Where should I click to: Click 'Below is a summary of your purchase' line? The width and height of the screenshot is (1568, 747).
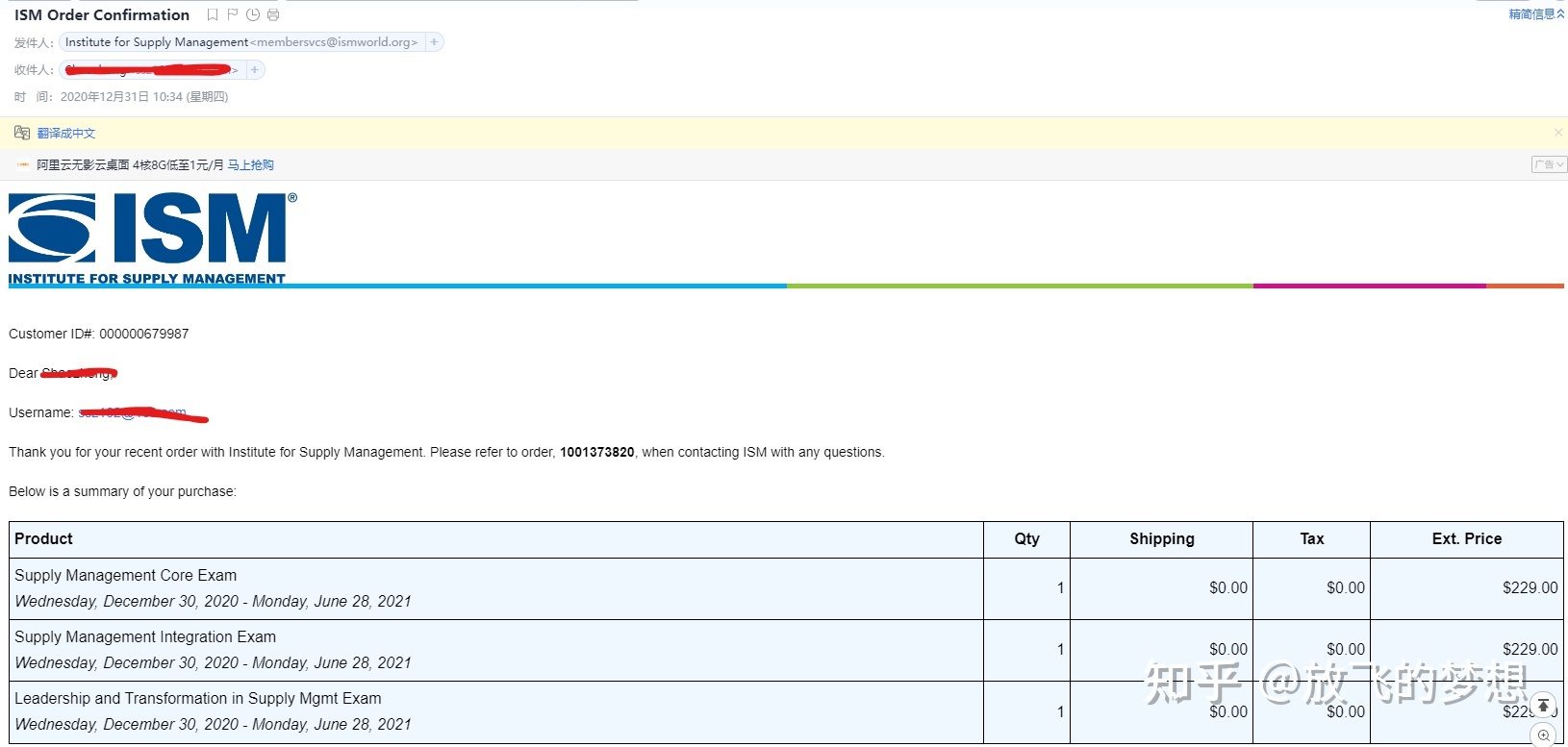(122, 491)
